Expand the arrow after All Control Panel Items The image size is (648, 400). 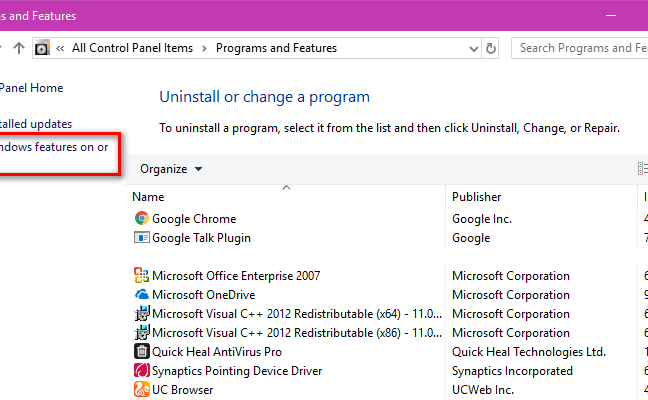204,49
